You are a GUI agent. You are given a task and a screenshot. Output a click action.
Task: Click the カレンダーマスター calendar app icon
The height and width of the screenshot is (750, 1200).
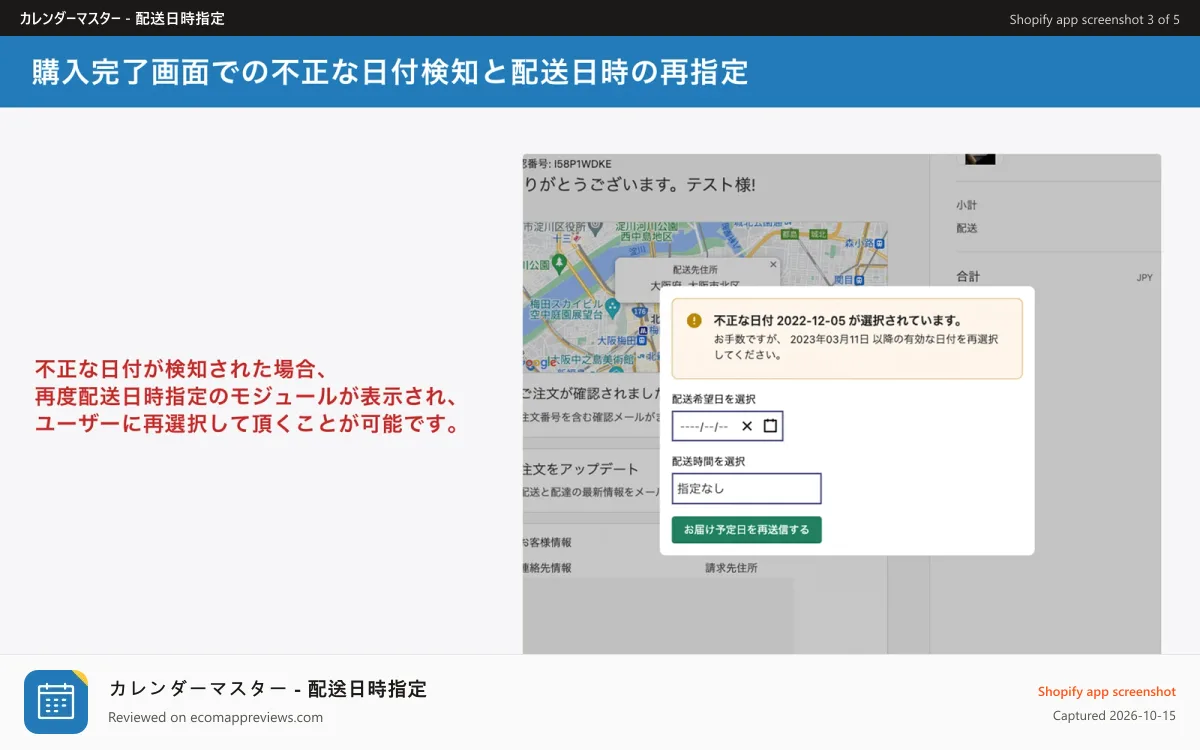pos(56,702)
